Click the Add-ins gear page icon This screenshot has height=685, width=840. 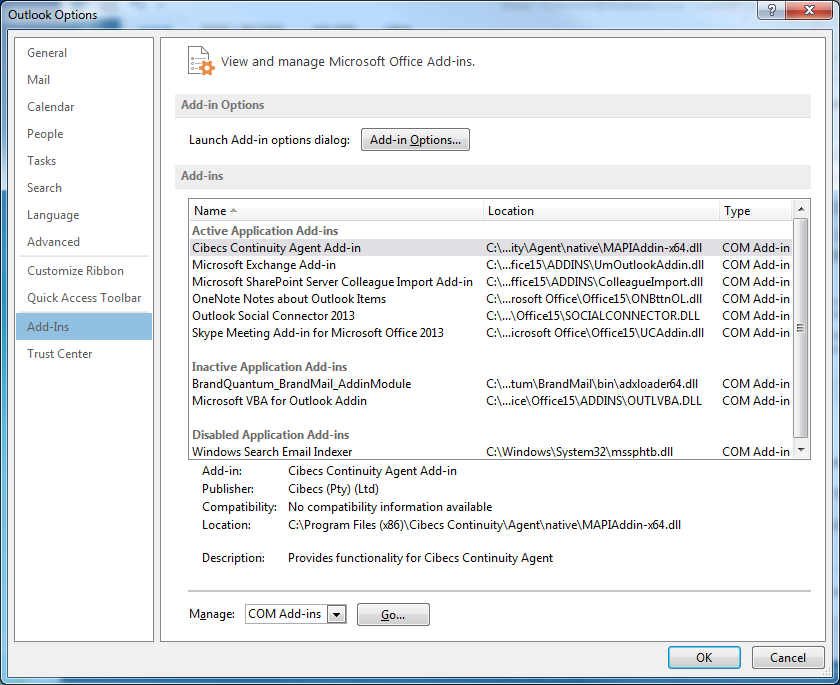point(201,61)
